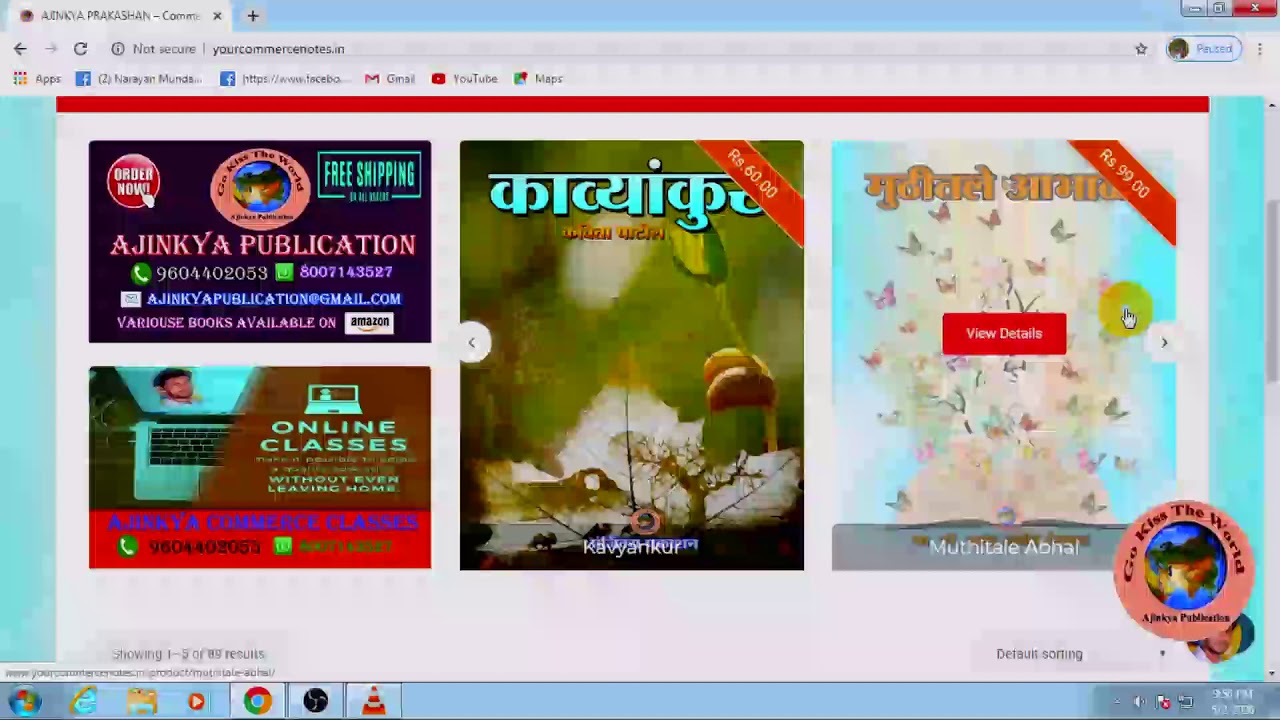
Task: Click the scrollbar down arrow
Action: 1272,674
